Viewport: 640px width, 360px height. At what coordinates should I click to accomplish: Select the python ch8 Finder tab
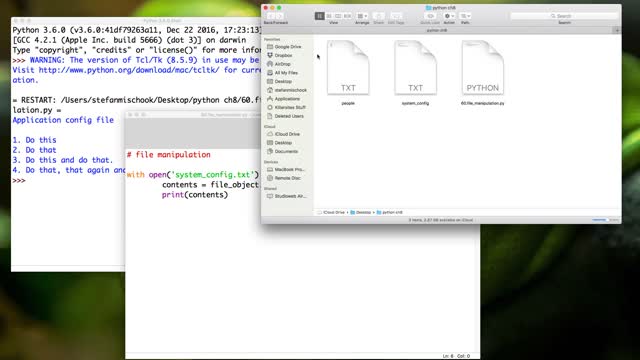[x=437, y=30]
